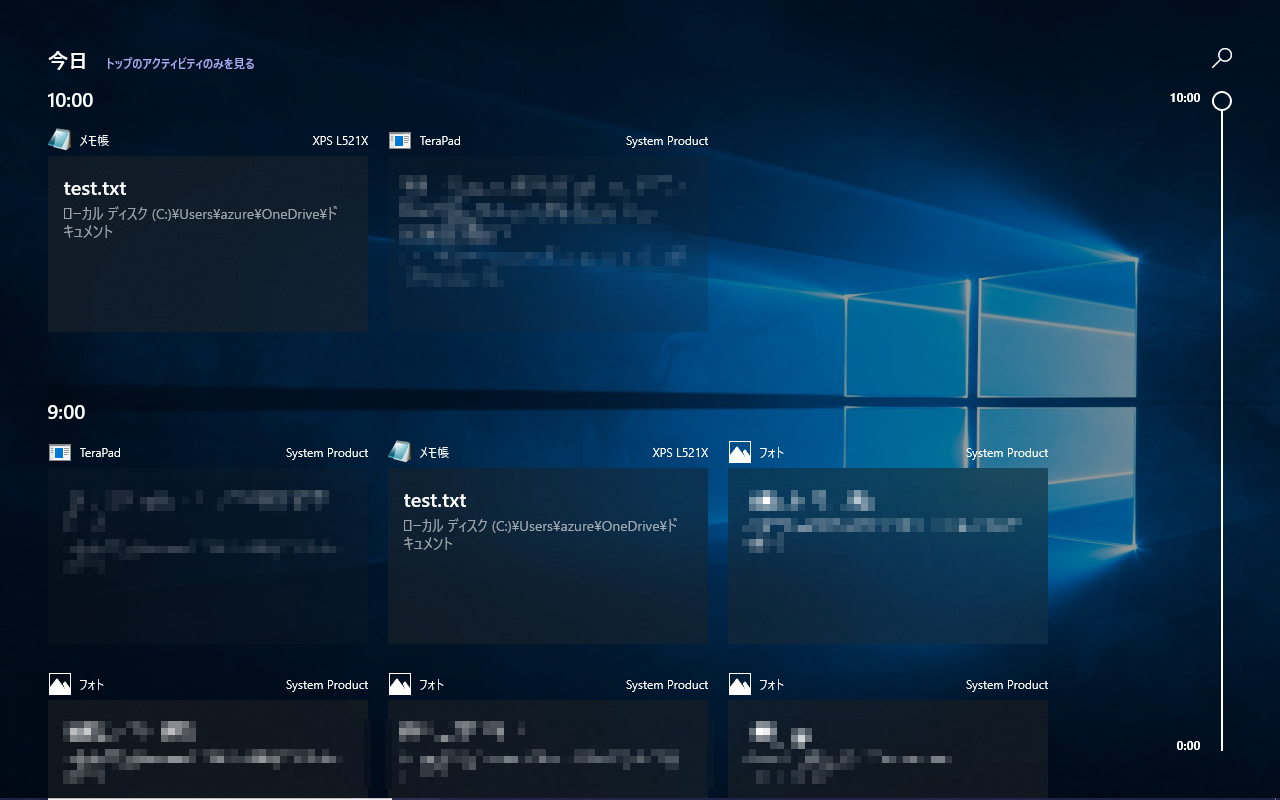
Task: Click the 10:00 section heading above the cards
Action: coord(70,100)
